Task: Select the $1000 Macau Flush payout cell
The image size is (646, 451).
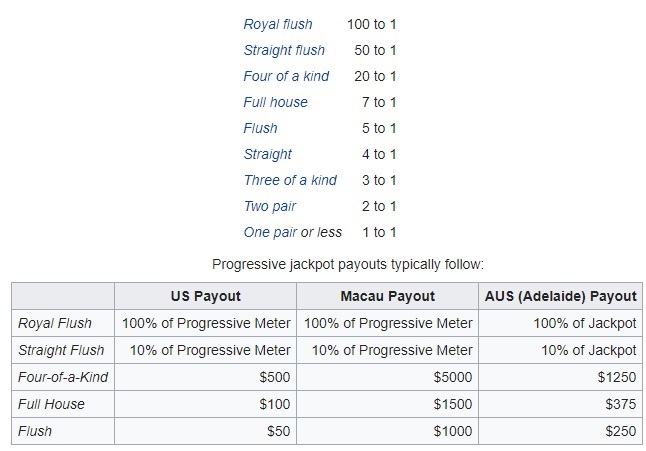Action: coord(453,431)
